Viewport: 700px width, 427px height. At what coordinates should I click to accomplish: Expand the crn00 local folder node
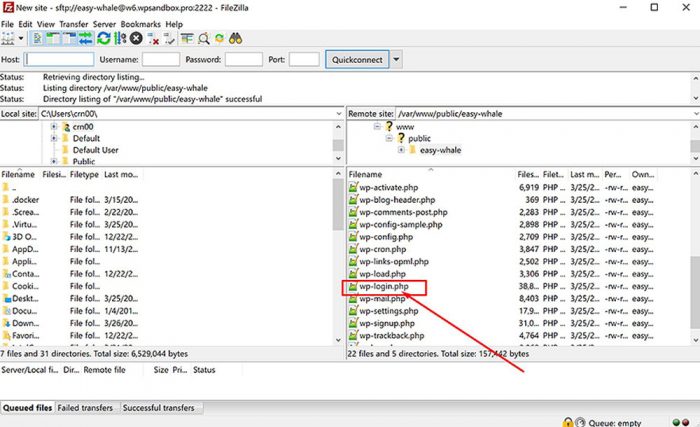[54, 127]
